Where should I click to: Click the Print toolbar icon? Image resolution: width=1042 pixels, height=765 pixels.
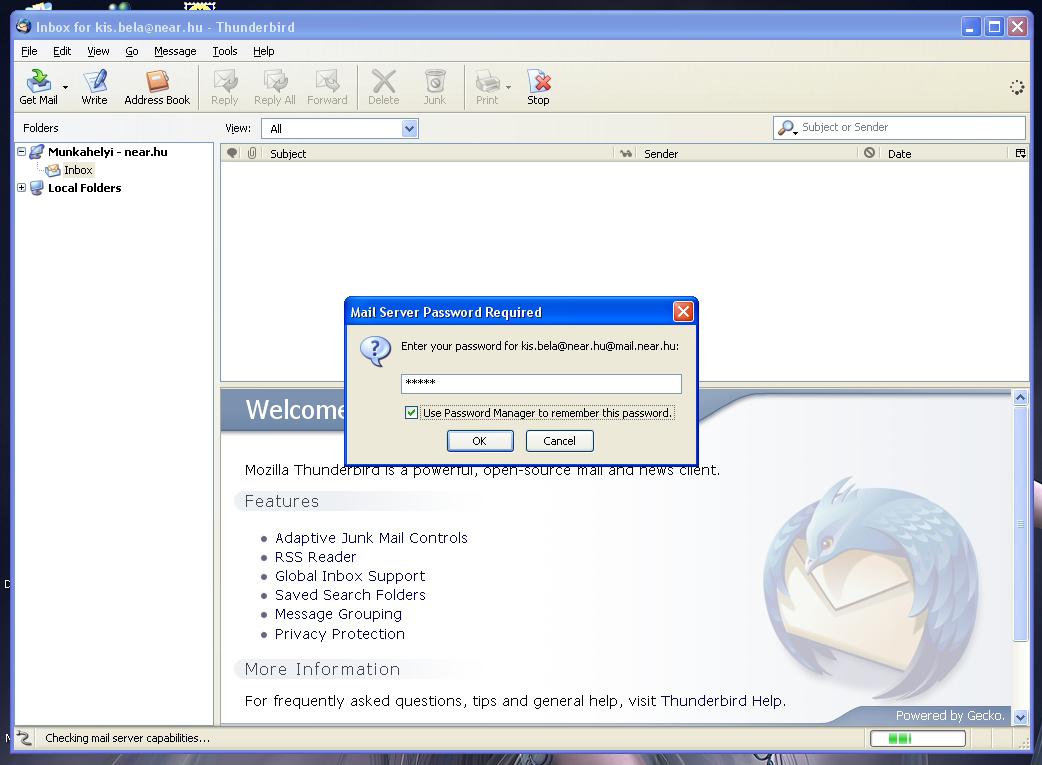pyautogui.click(x=487, y=86)
